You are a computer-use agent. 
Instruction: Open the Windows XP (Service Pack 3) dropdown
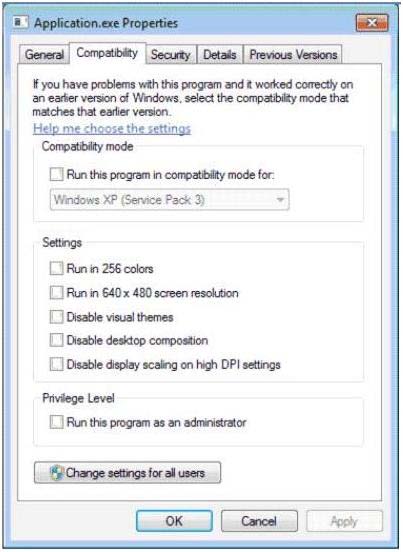point(170,200)
